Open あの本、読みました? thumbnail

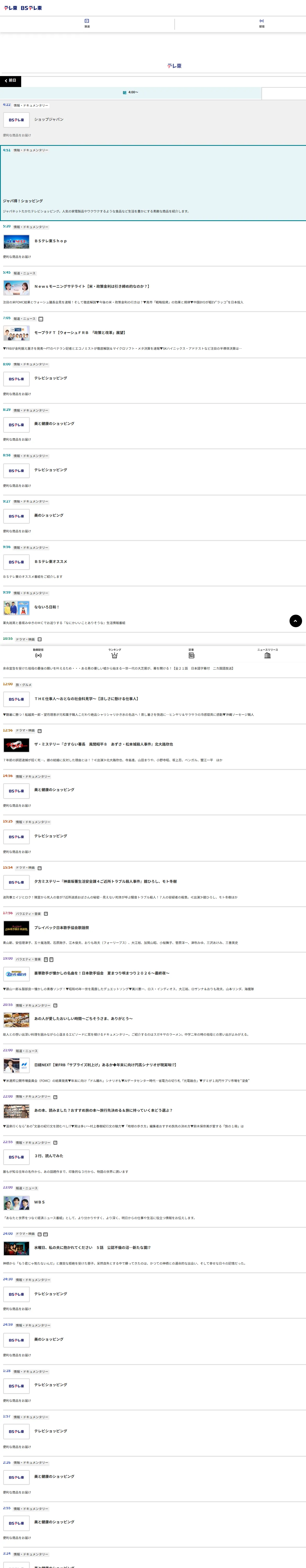[16, 1111]
